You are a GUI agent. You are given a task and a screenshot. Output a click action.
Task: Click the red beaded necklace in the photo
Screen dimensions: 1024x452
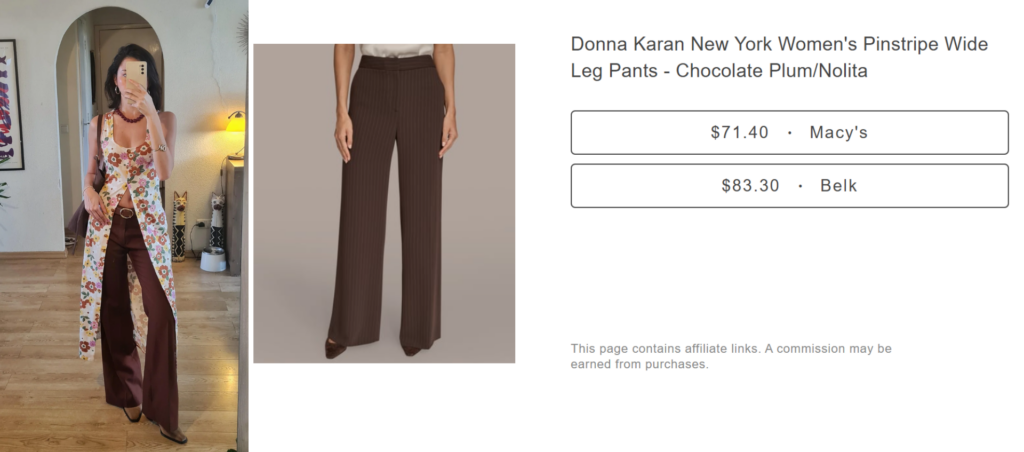[x=128, y=117]
